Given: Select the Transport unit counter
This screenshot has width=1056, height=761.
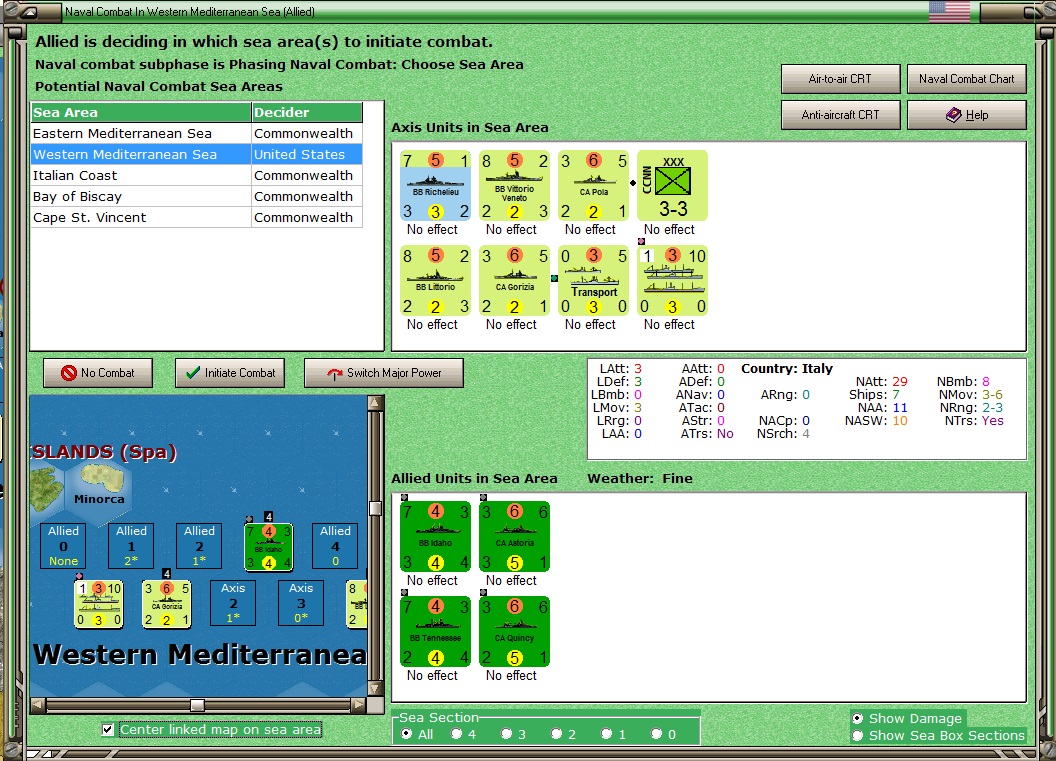Looking at the screenshot, I should click(x=593, y=281).
